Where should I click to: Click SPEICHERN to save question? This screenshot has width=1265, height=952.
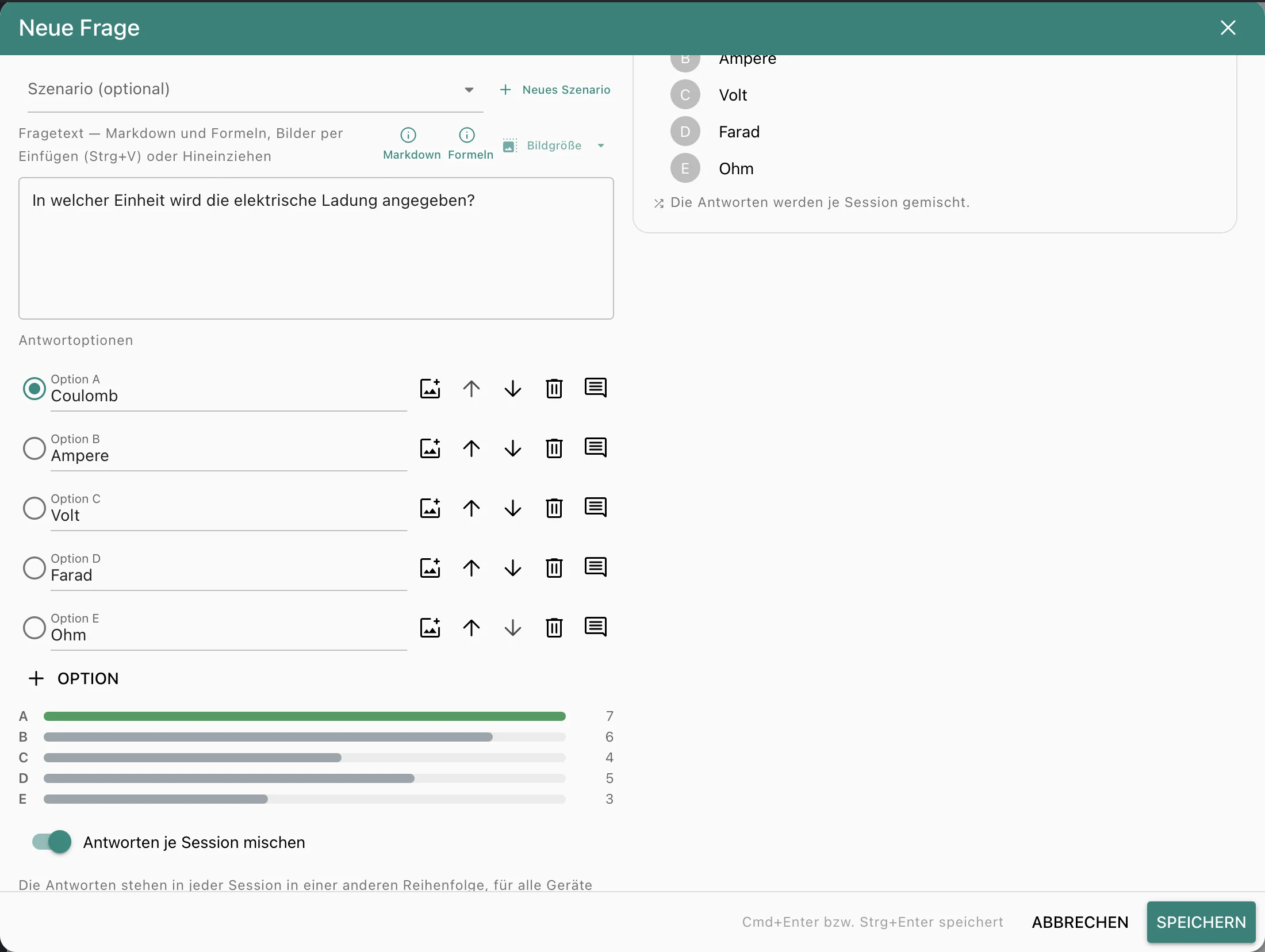point(1201,922)
